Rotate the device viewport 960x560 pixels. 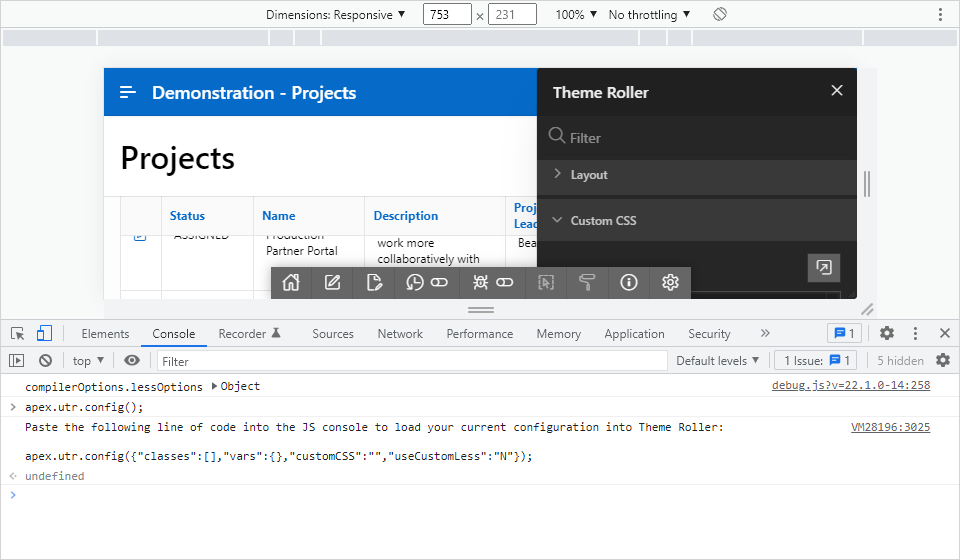pyautogui.click(x=720, y=14)
